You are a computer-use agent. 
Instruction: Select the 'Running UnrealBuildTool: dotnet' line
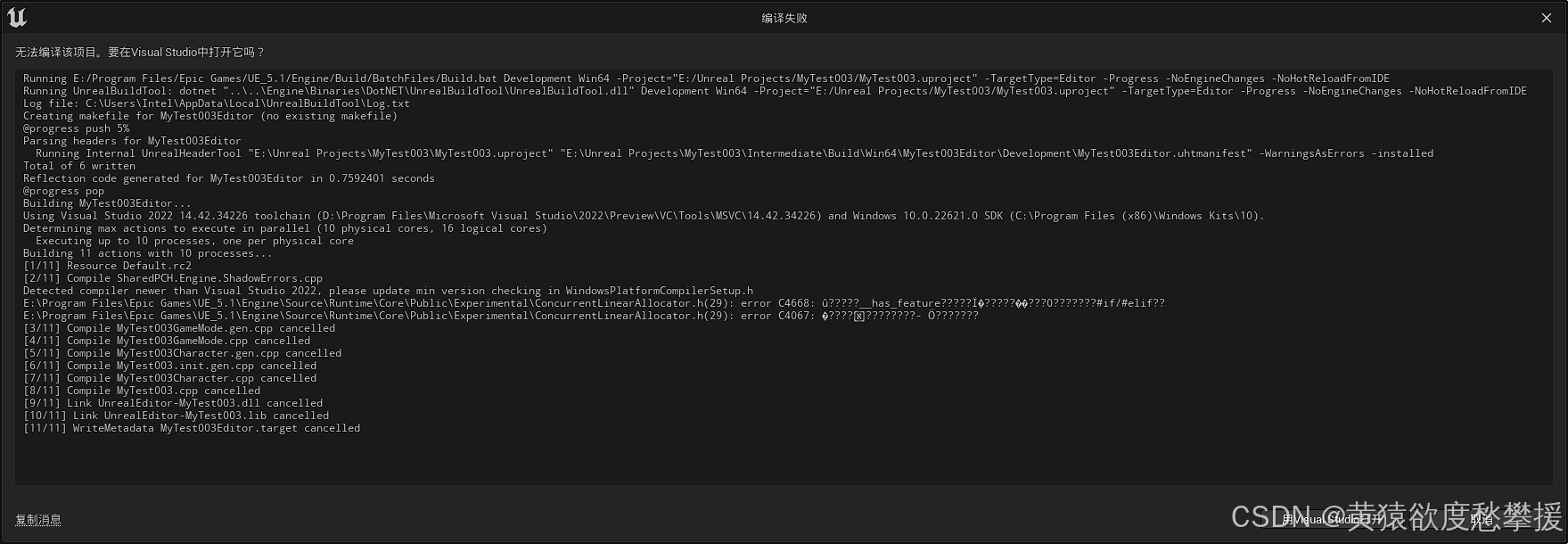pos(775,91)
